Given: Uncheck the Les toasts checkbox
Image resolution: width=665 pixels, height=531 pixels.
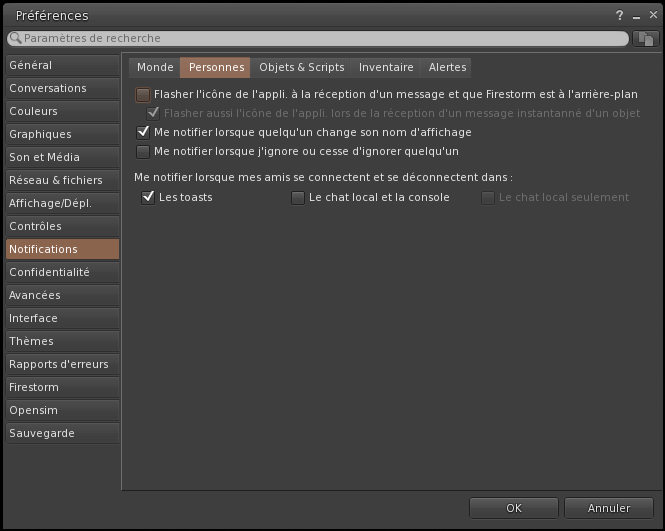Looking at the screenshot, I should pos(148,198).
